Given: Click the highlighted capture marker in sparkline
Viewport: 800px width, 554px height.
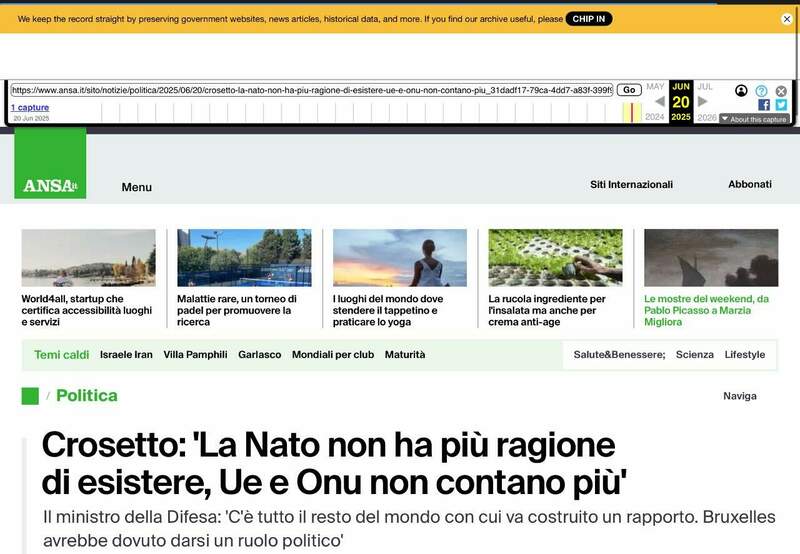Looking at the screenshot, I should click(x=632, y=112).
